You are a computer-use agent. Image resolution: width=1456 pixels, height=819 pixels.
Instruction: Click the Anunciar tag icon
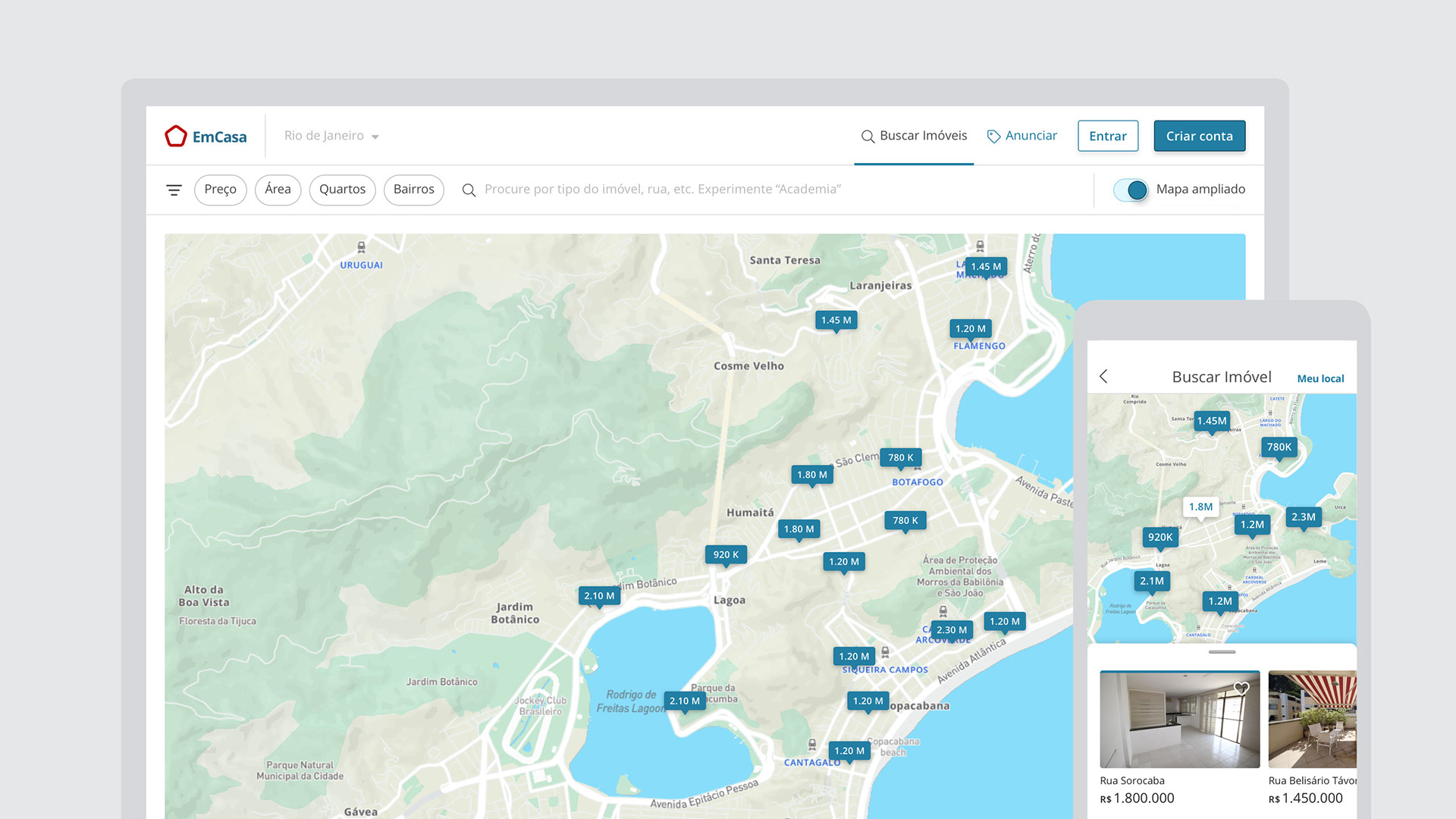point(993,136)
